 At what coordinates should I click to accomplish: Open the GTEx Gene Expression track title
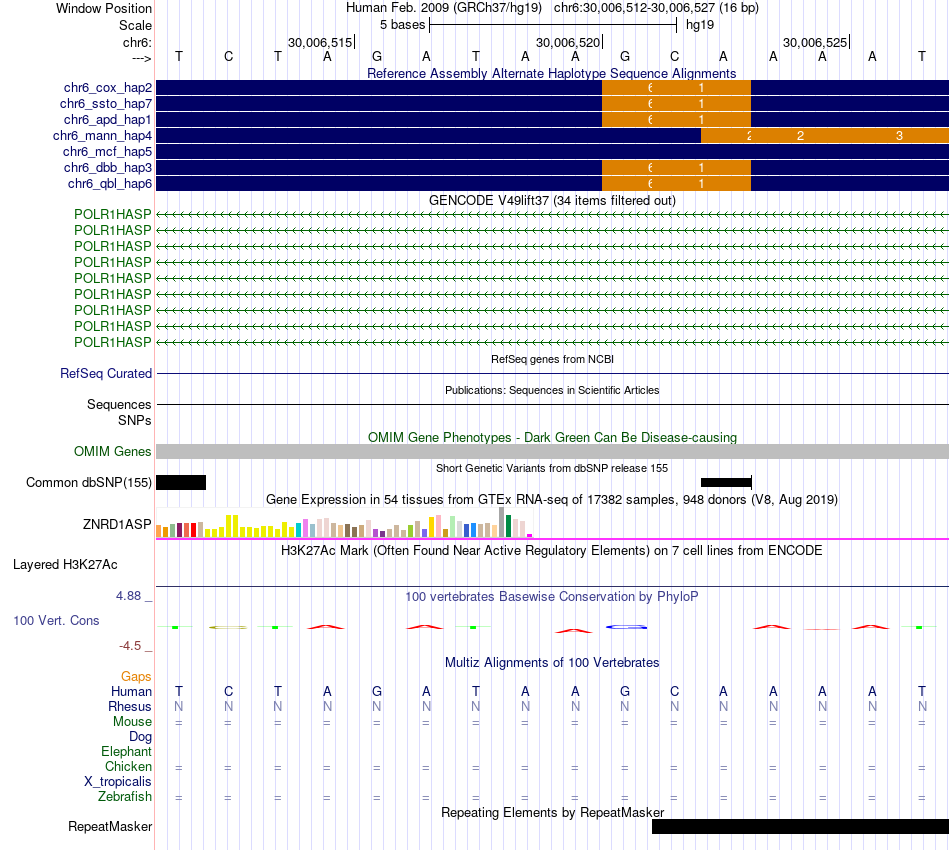pos(552,500)
